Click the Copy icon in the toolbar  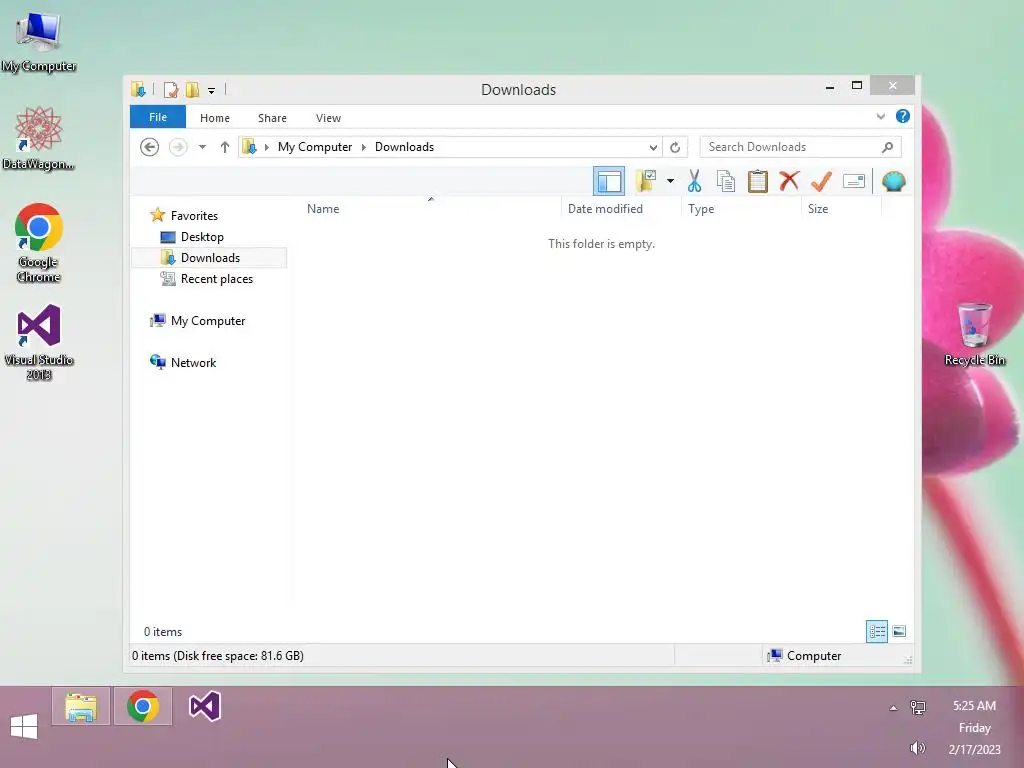(x=726, y=181)
